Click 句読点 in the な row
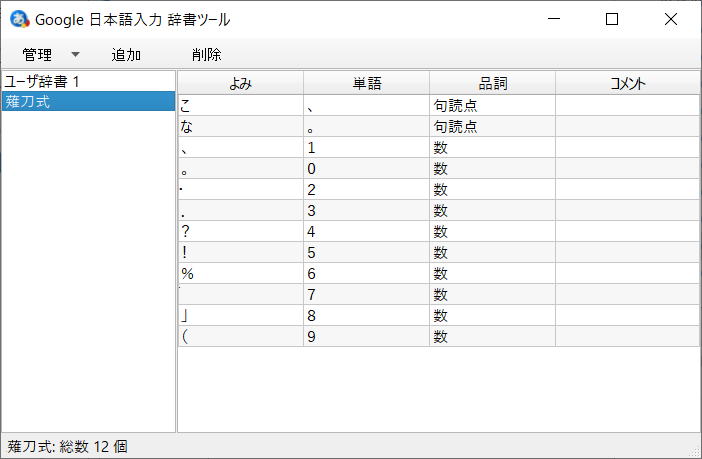Image resolution: width=702 pixels, height=459 pixels. (492, 126)
